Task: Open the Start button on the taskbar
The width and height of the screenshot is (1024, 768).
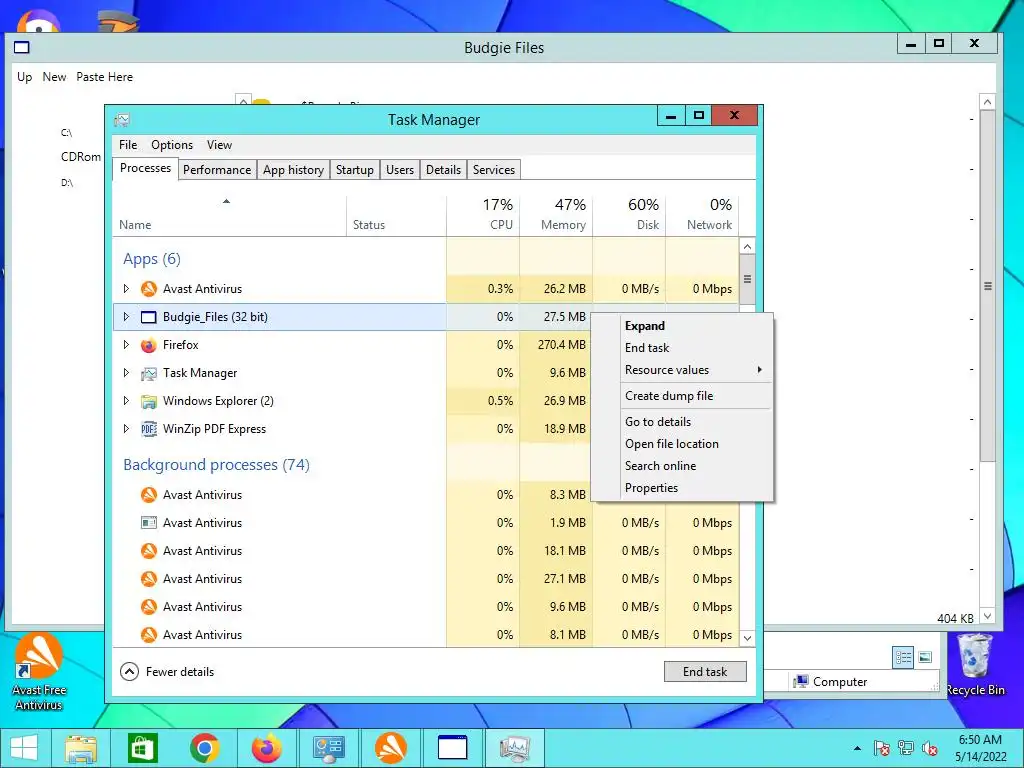Action: pos(24,748)
